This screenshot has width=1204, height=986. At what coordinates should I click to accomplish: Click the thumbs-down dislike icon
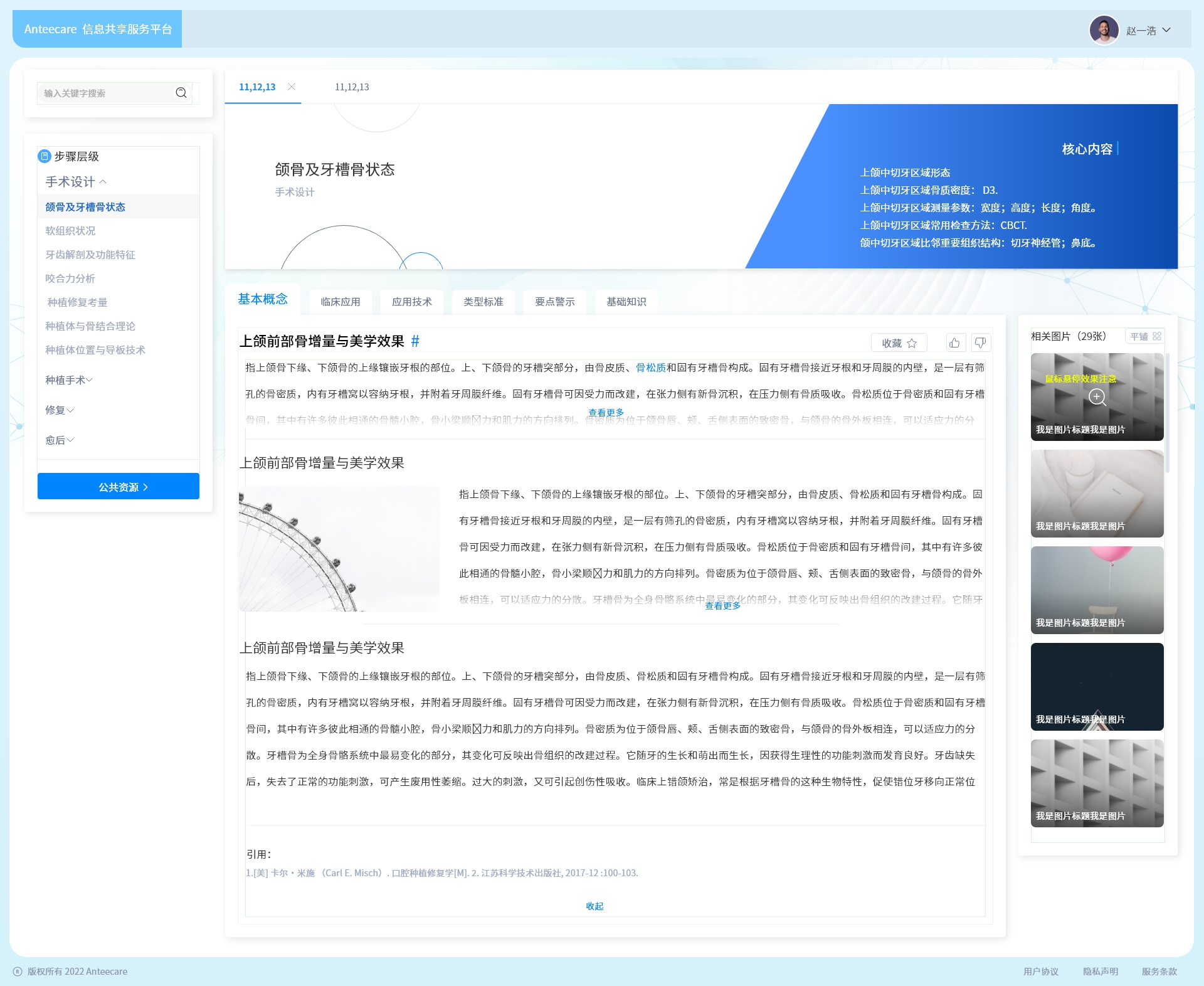tap(980, 342)
